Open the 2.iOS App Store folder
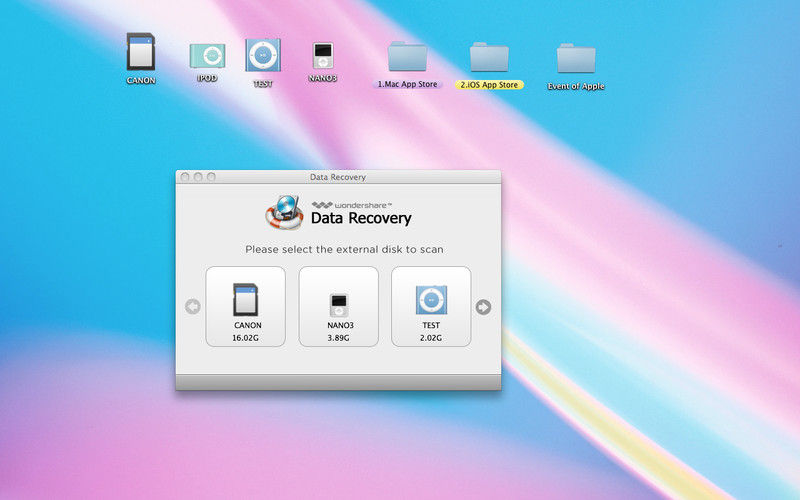The width and height of the screenshot is (800, 500). click(489, 57)
